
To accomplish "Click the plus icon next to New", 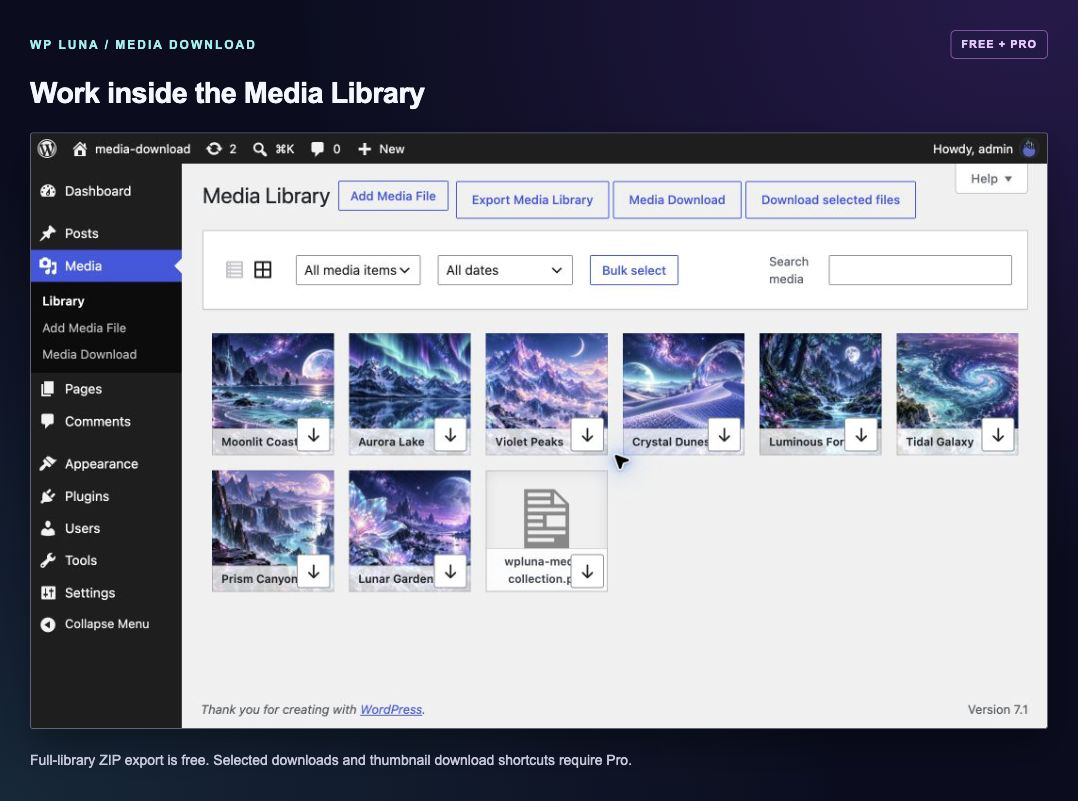I will (x=364, y=149).
